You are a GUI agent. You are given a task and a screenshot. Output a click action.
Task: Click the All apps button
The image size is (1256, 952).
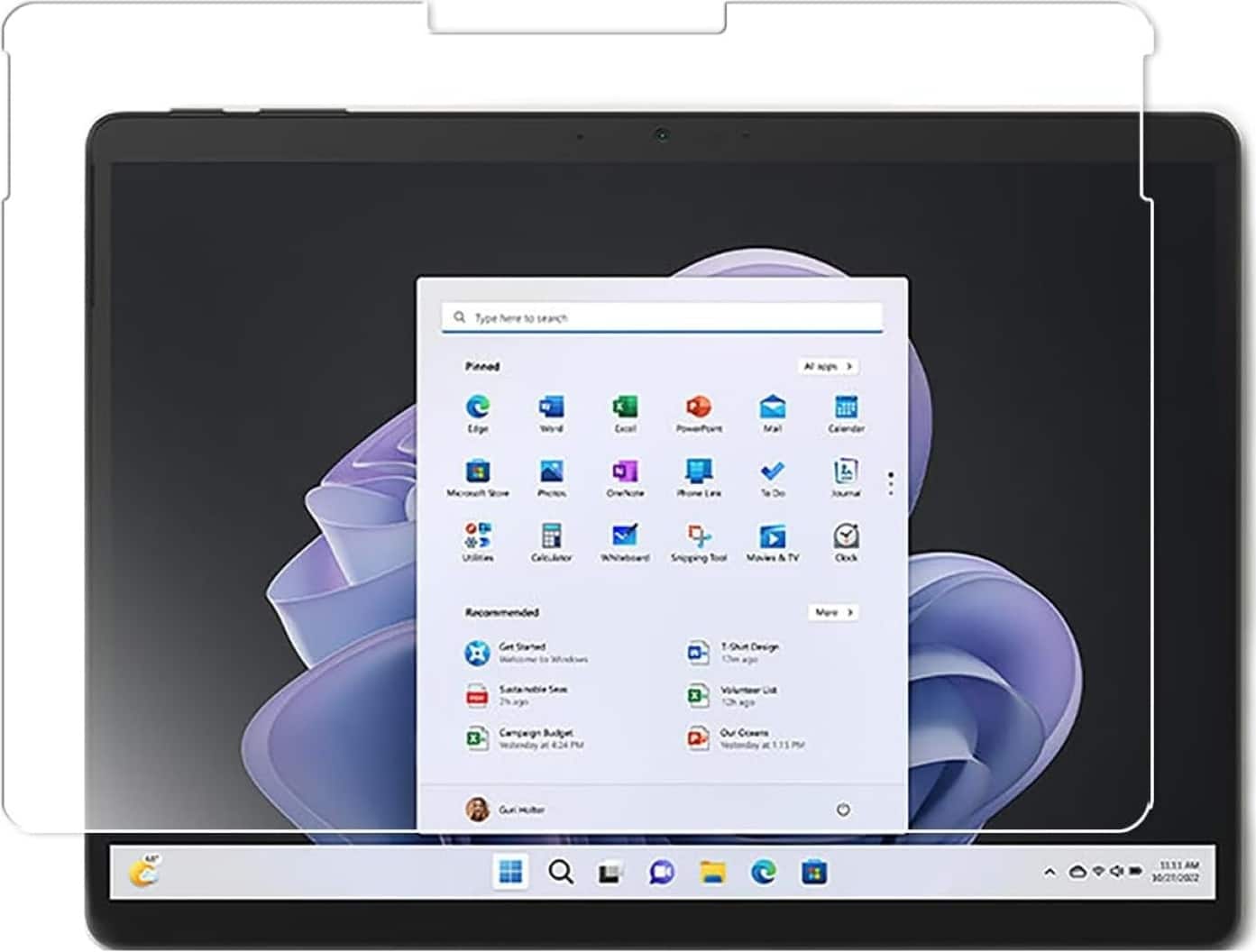tap(828, 366)
